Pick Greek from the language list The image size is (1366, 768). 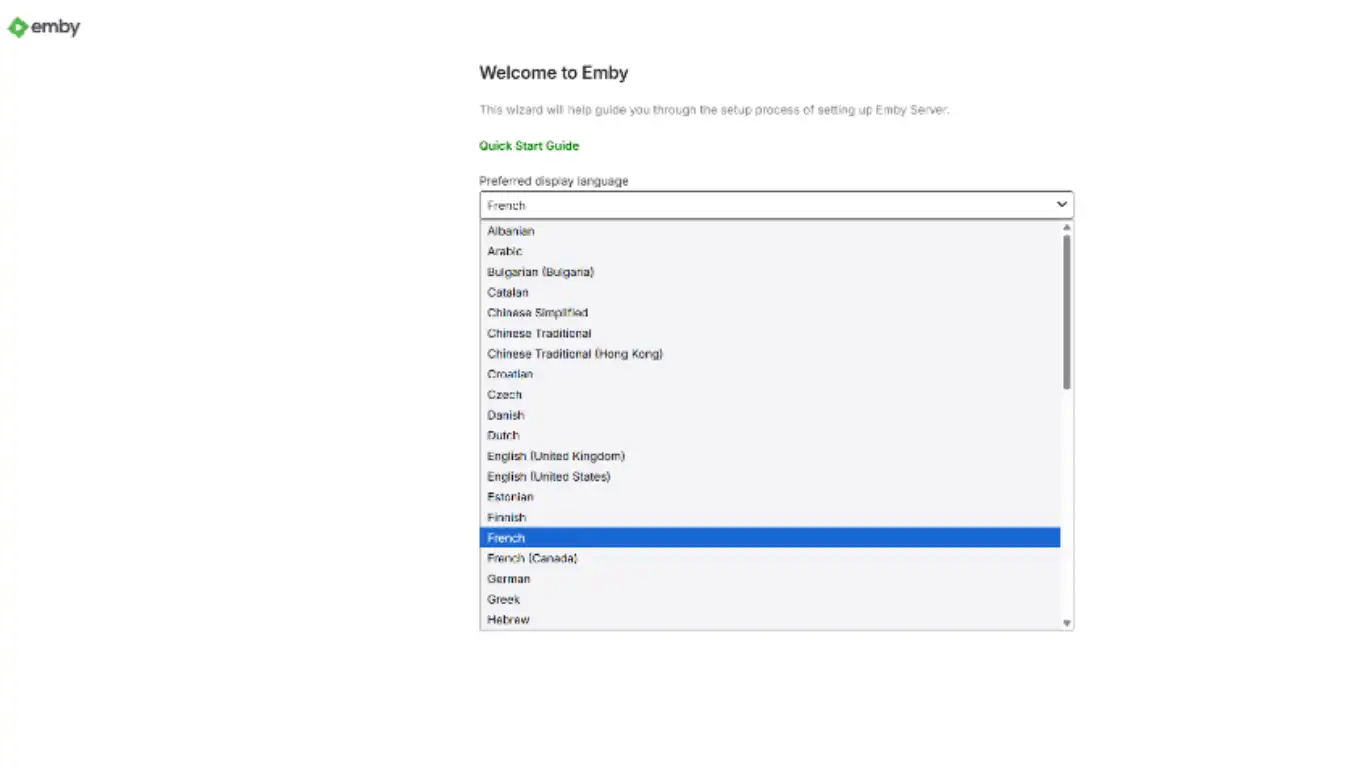[770, 599]
